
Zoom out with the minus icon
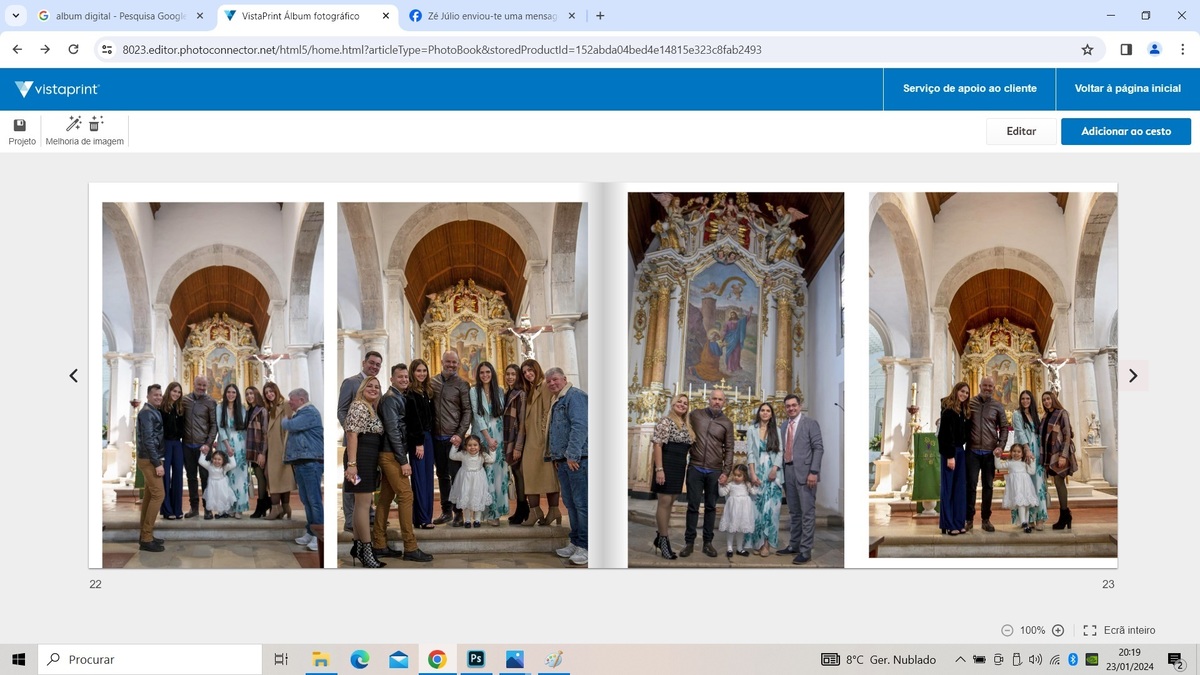click(x=1007, y=630)
